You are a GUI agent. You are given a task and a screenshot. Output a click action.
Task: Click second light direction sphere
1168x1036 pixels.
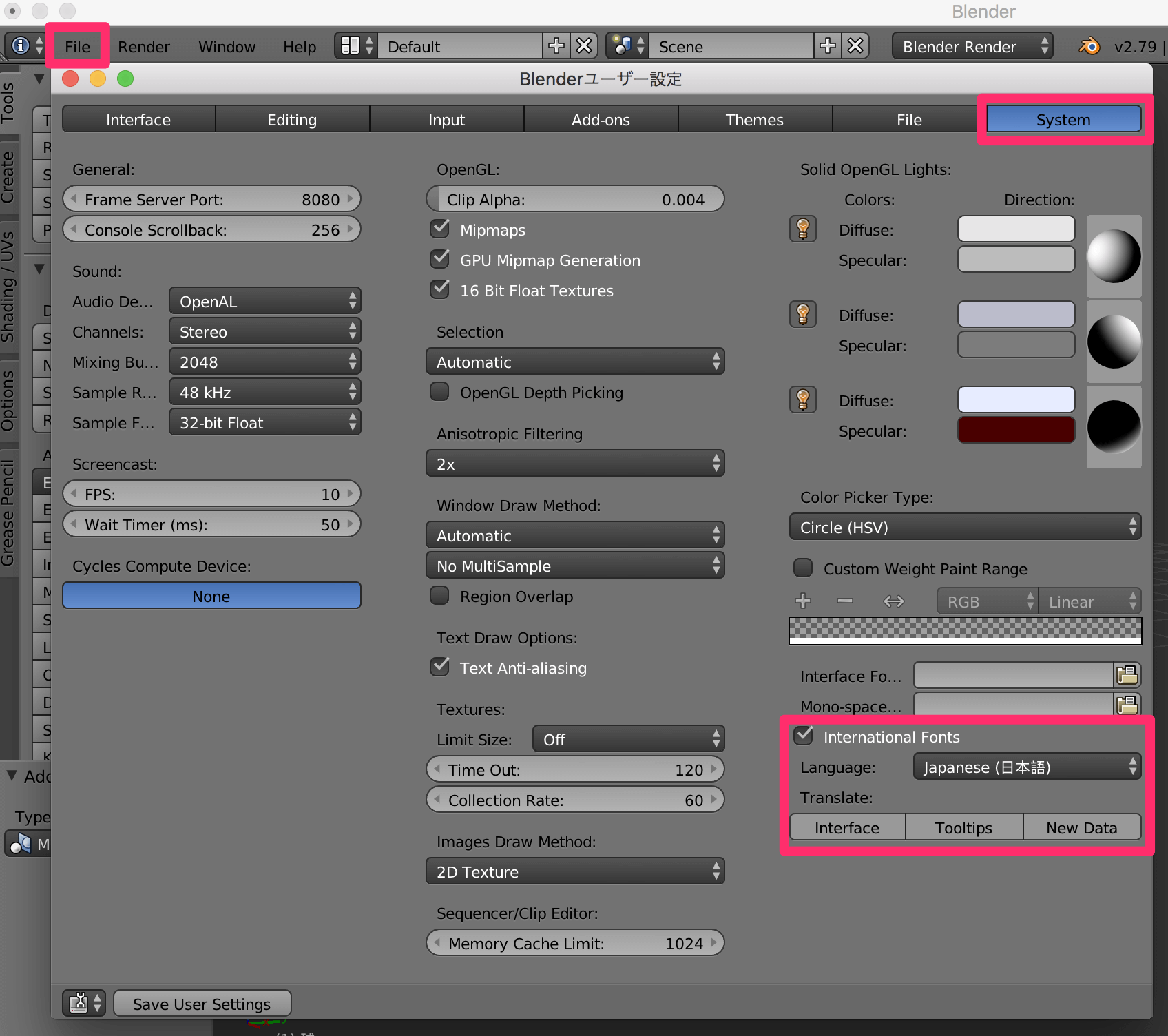[1114, 342]
